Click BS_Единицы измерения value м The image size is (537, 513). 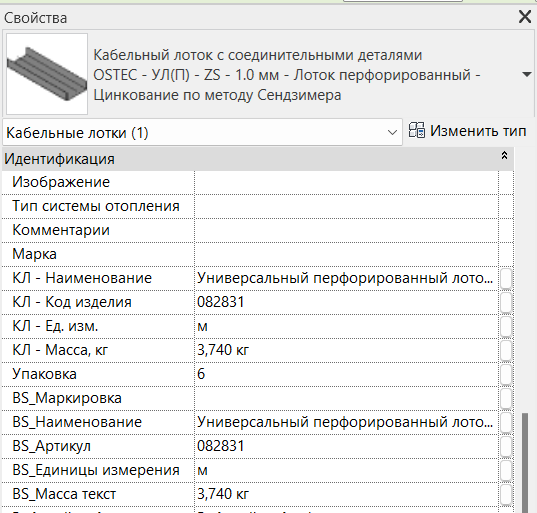[202, 471]
